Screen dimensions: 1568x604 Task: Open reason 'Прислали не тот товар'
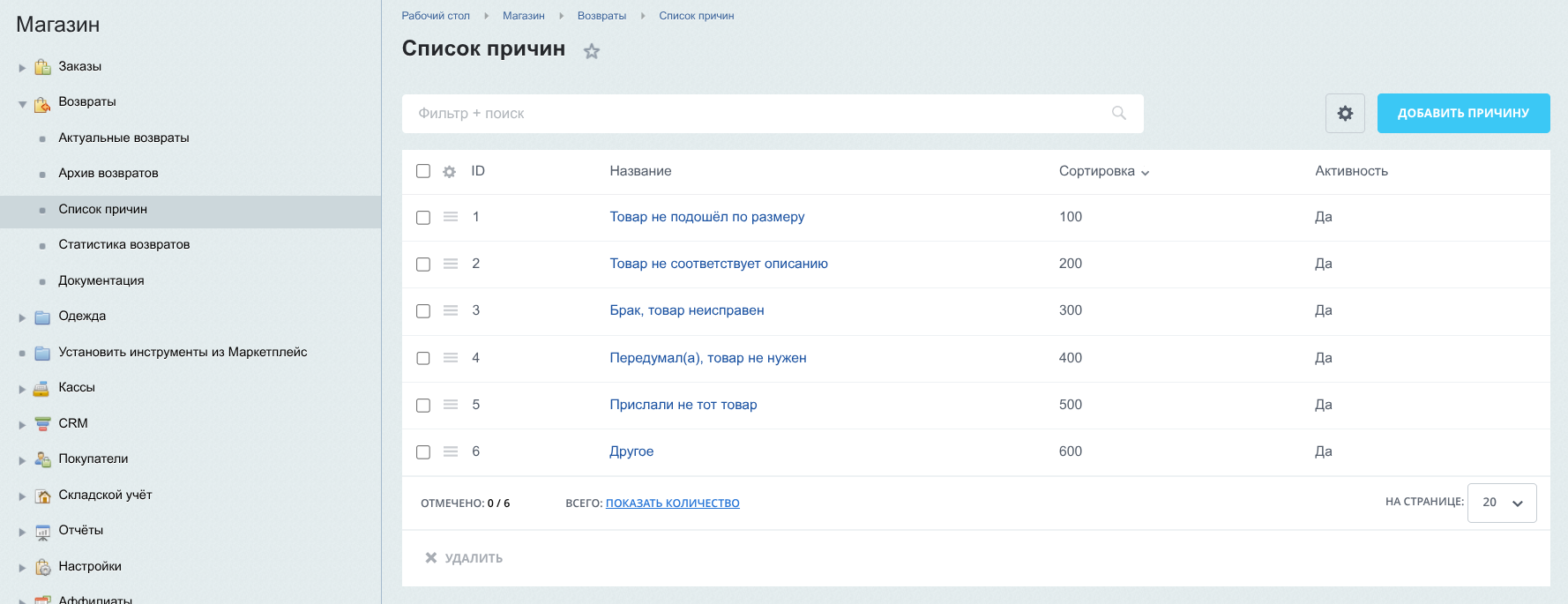[x=683, y=405]
